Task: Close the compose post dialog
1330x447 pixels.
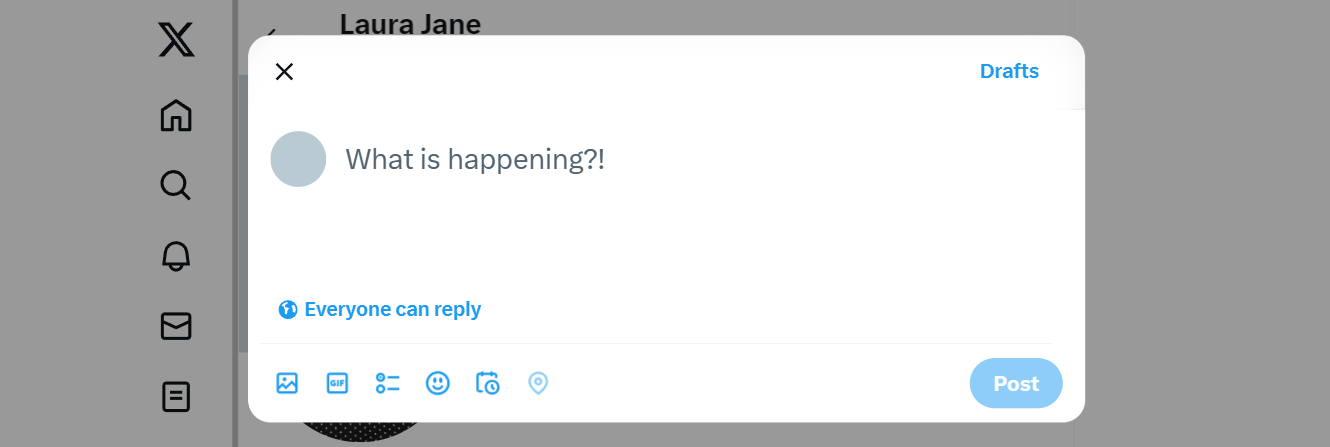Action: (x=284, y=71)
